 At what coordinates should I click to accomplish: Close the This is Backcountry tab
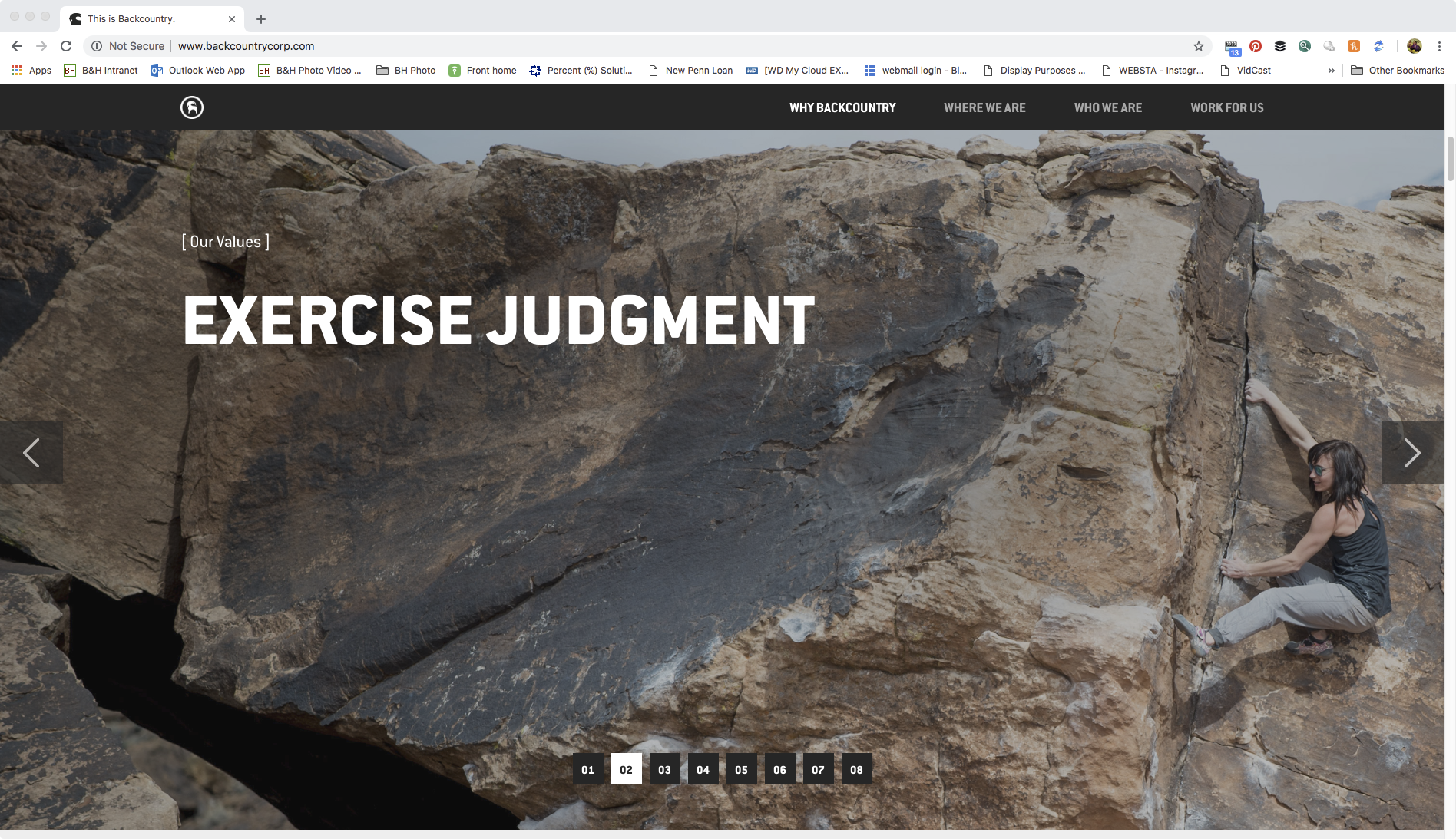232,19
